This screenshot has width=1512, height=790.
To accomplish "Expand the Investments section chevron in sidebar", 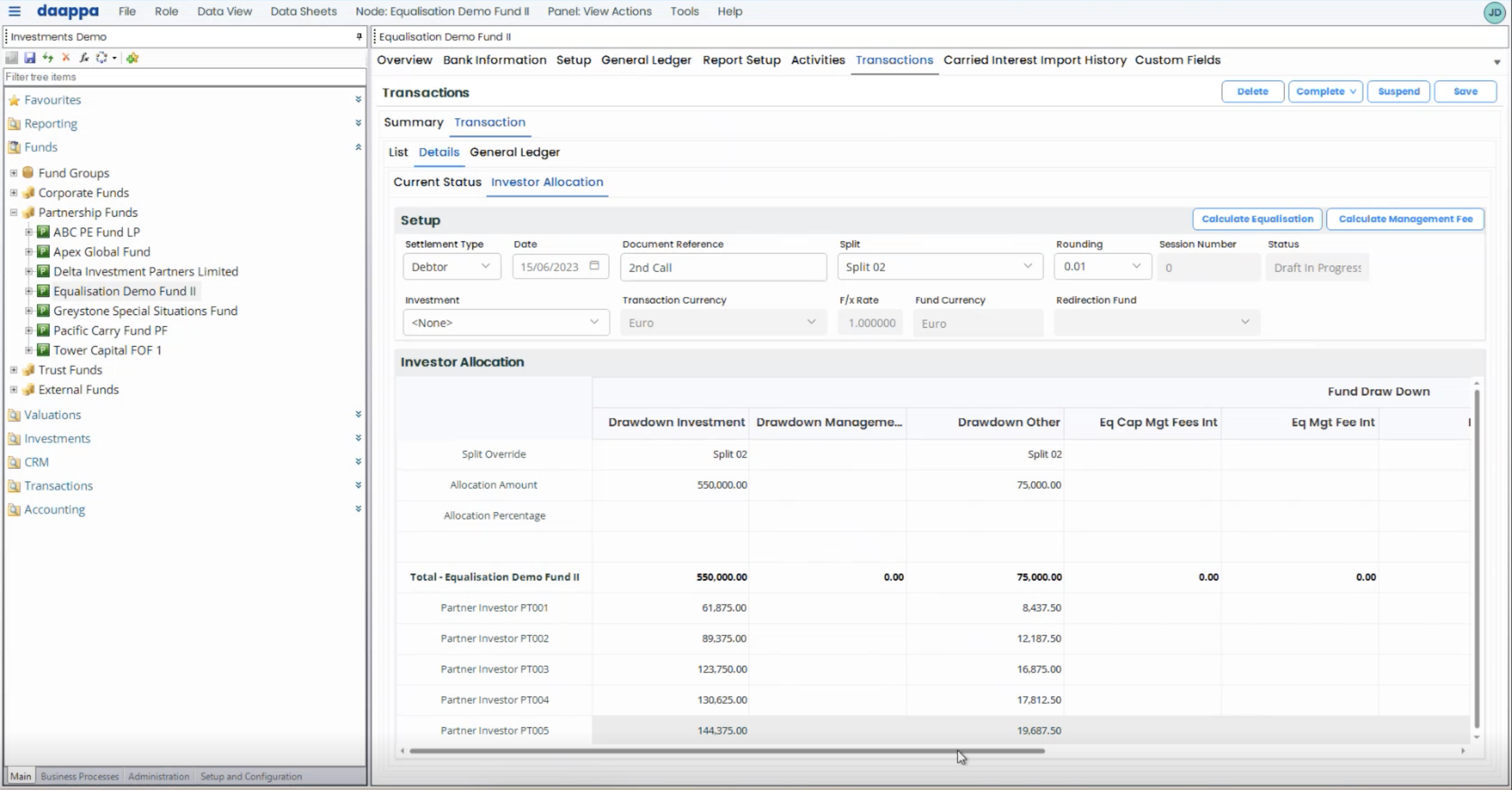I will click(358, 438).
